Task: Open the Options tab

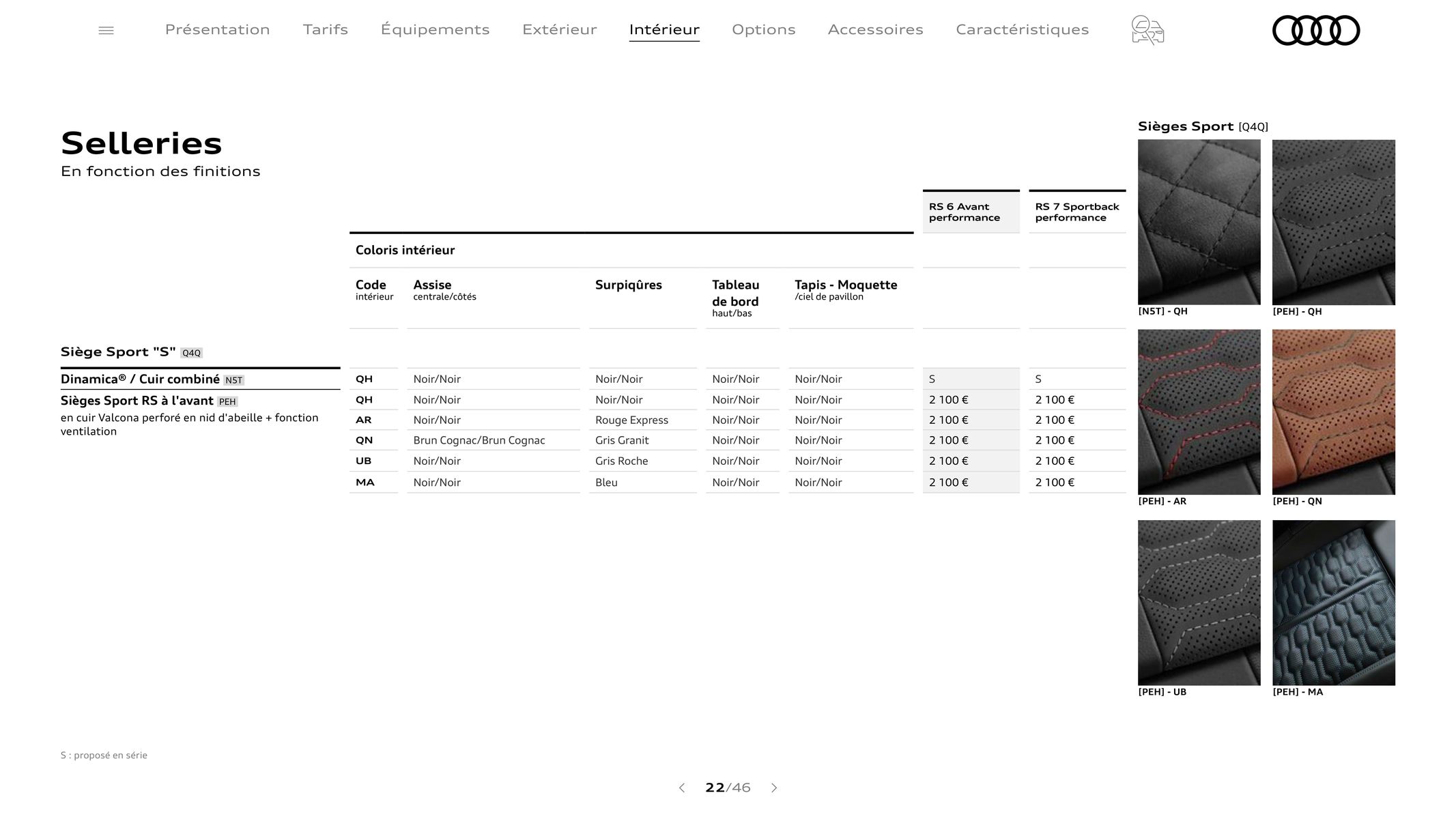Action: 763,29
